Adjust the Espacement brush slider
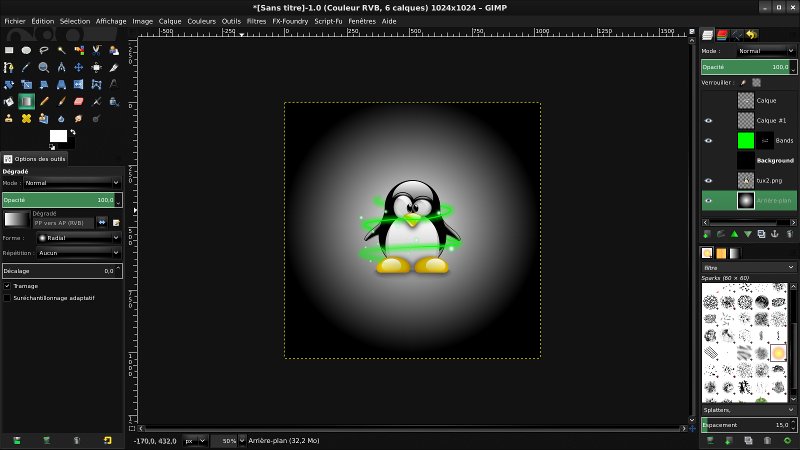This screenshot has width=800, height=450. tap(749, 425)
